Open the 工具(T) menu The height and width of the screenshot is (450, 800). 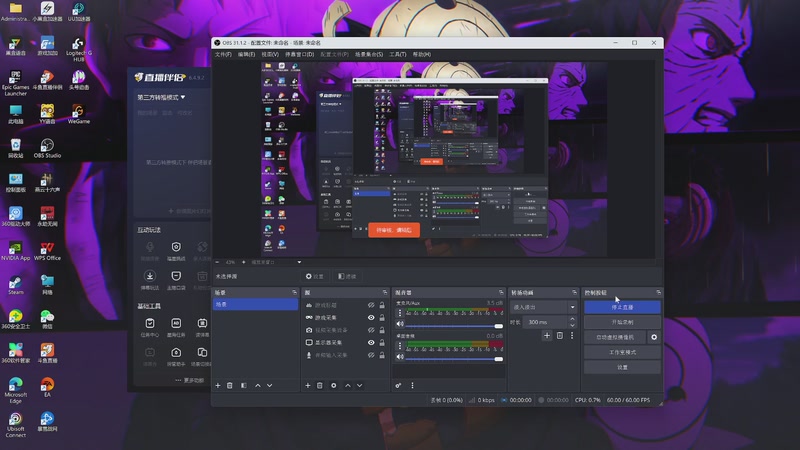click(x=397, y=54)
